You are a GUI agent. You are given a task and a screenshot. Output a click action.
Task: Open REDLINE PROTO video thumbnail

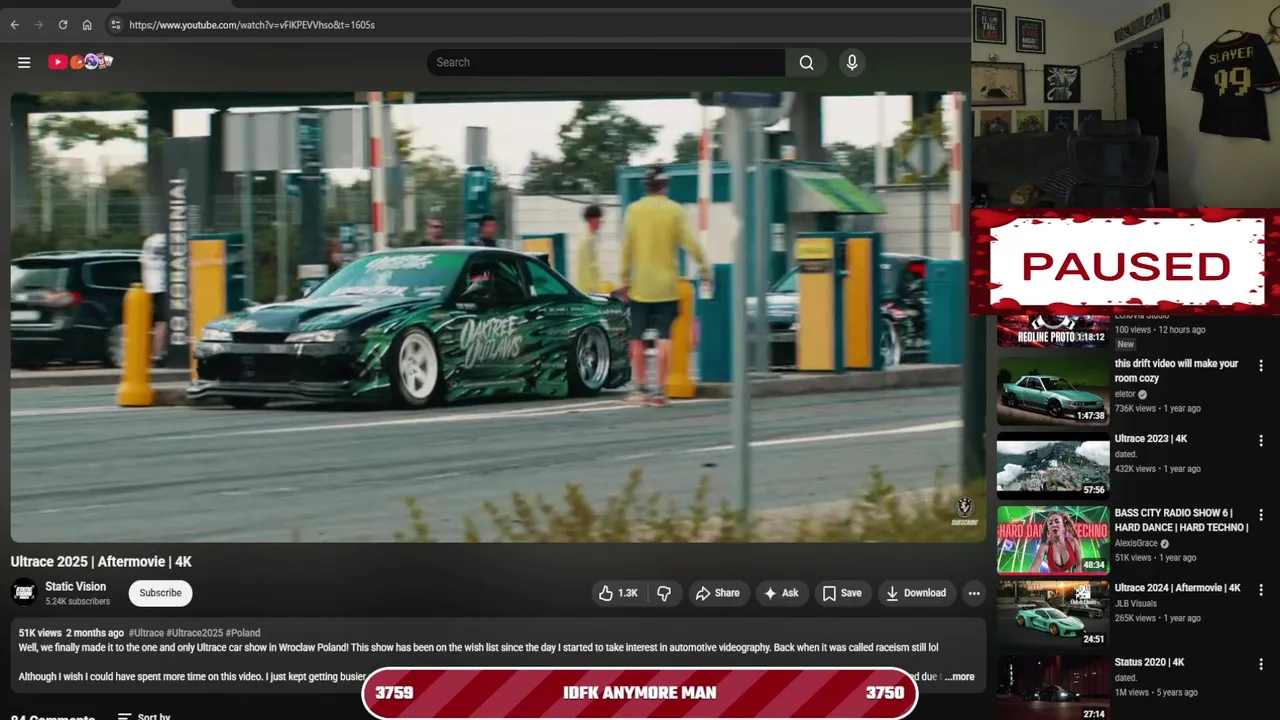tap(1053, 329)
